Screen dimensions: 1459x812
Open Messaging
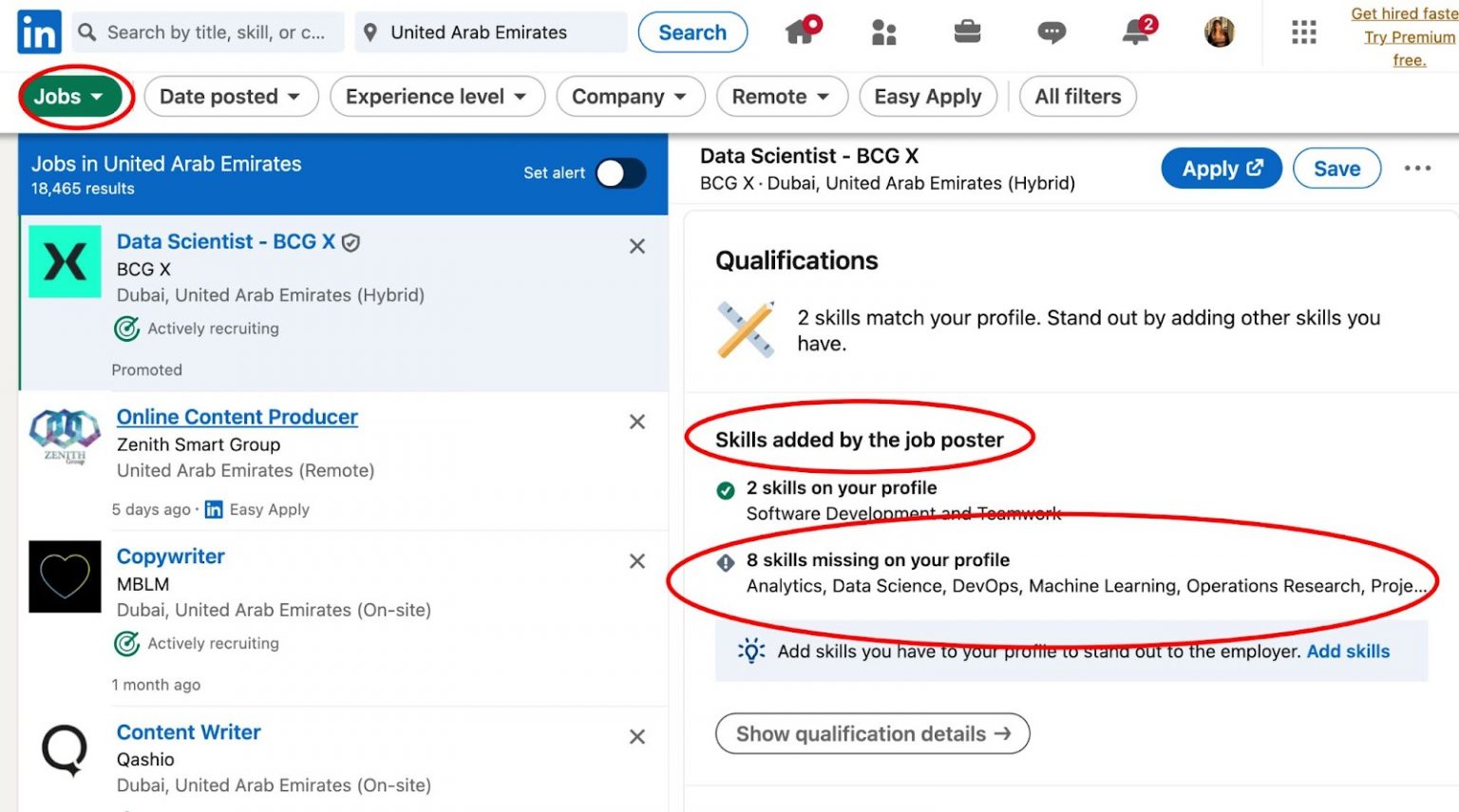coord(1052,31)
